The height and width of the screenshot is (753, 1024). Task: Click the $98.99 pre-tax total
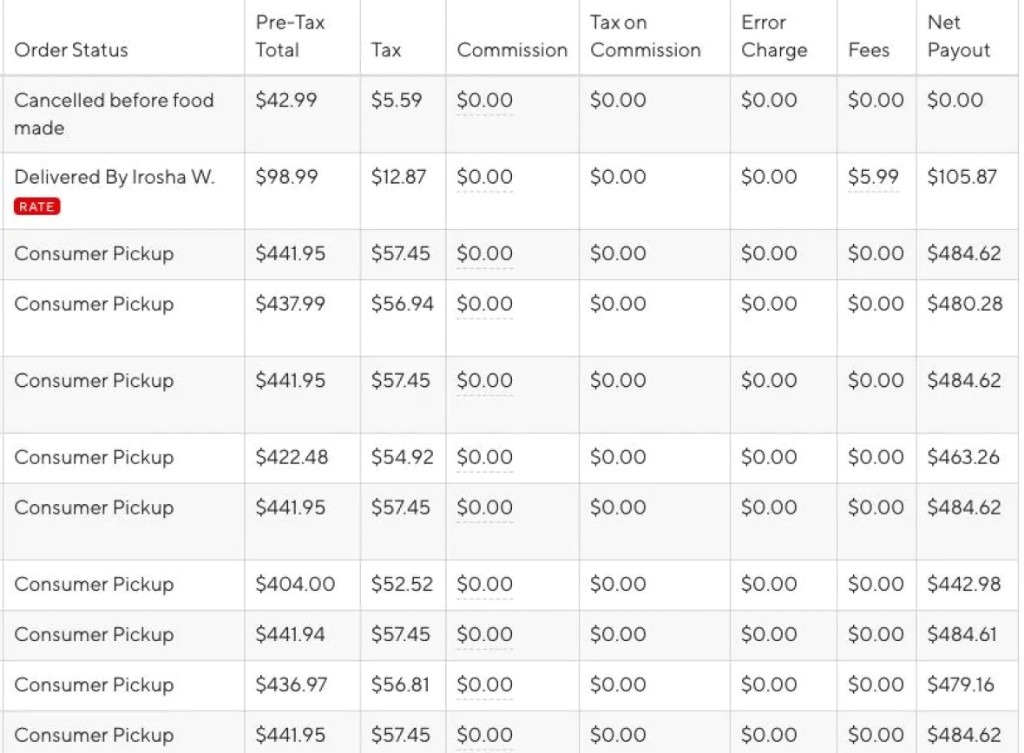coord(287,177)
